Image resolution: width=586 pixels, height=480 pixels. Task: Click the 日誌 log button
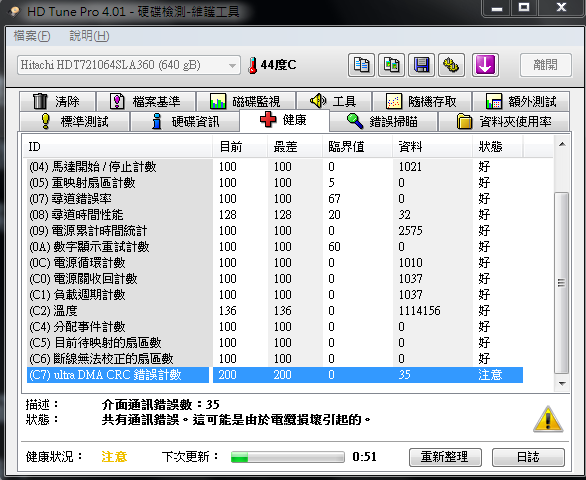point(528,457)
